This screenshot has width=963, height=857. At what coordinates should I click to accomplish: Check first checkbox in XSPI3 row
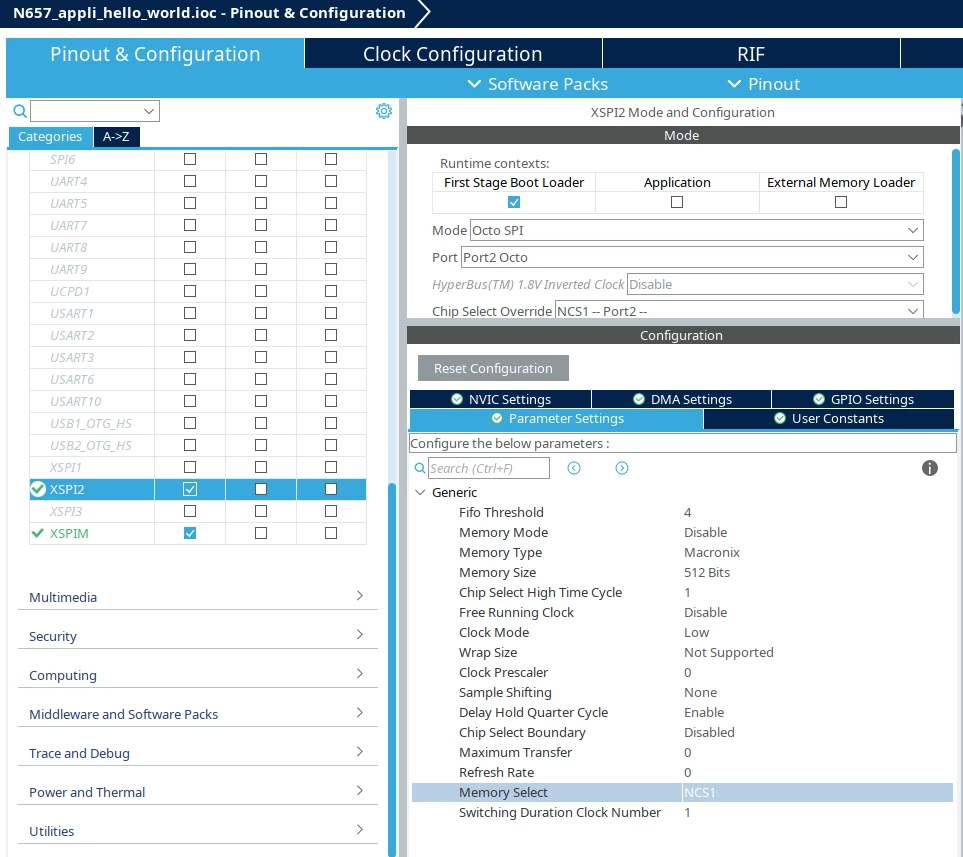tap(190, 511)
